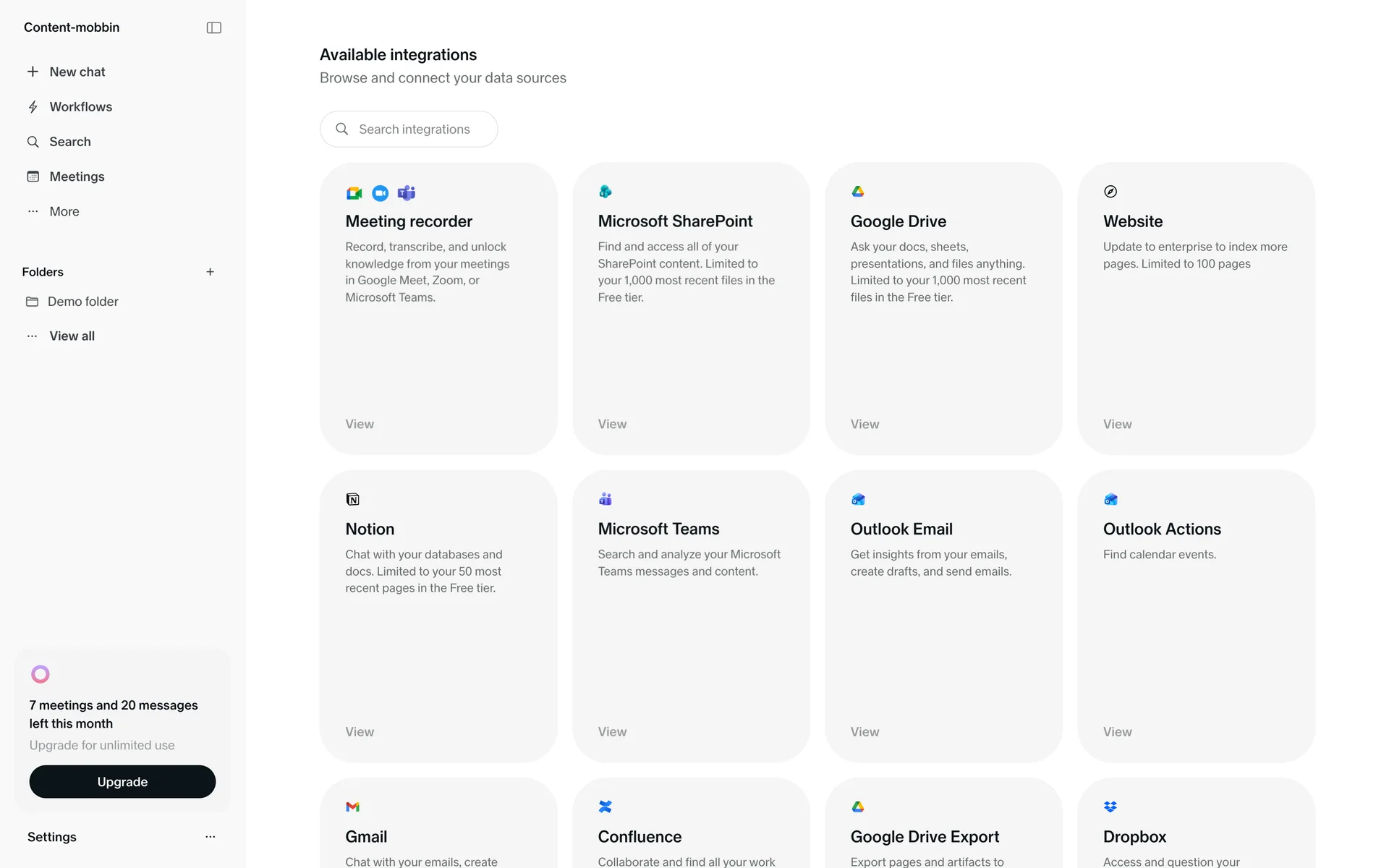
Task: Toggle the sidebar collapse icon
Action: 213,27
